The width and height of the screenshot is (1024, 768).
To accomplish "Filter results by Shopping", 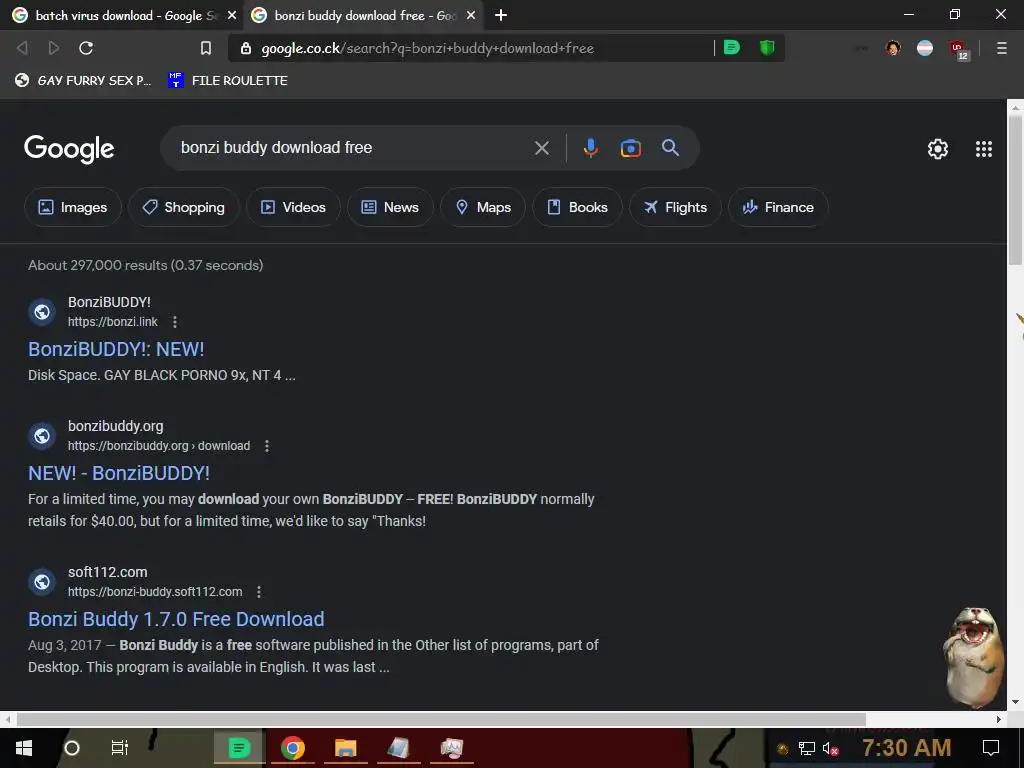I will [x=184, y=207].
